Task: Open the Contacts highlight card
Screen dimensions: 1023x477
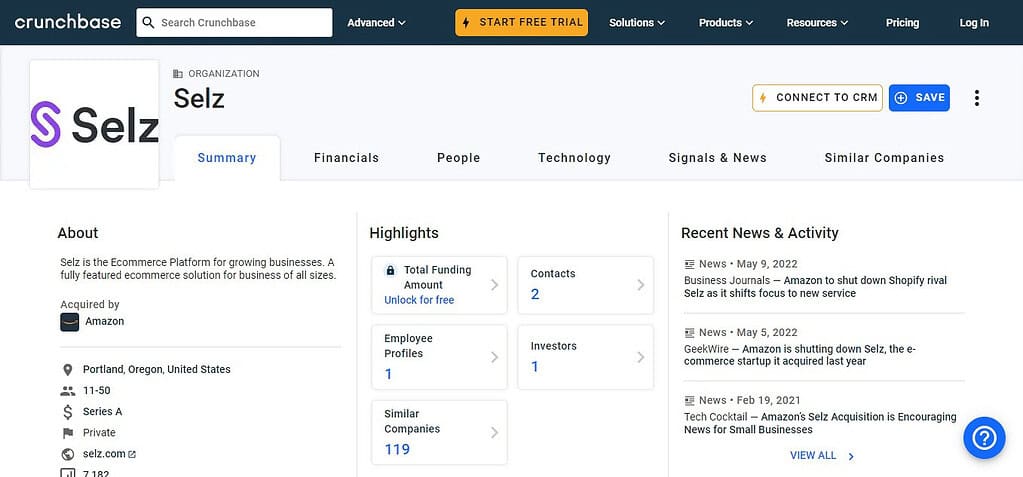Action: point(585,285)
